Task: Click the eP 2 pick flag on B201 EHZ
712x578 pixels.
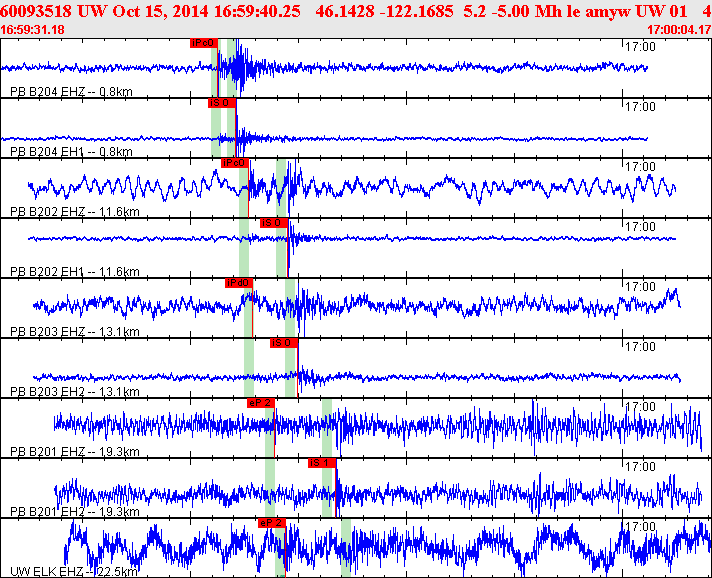Action: pos(260,403)
